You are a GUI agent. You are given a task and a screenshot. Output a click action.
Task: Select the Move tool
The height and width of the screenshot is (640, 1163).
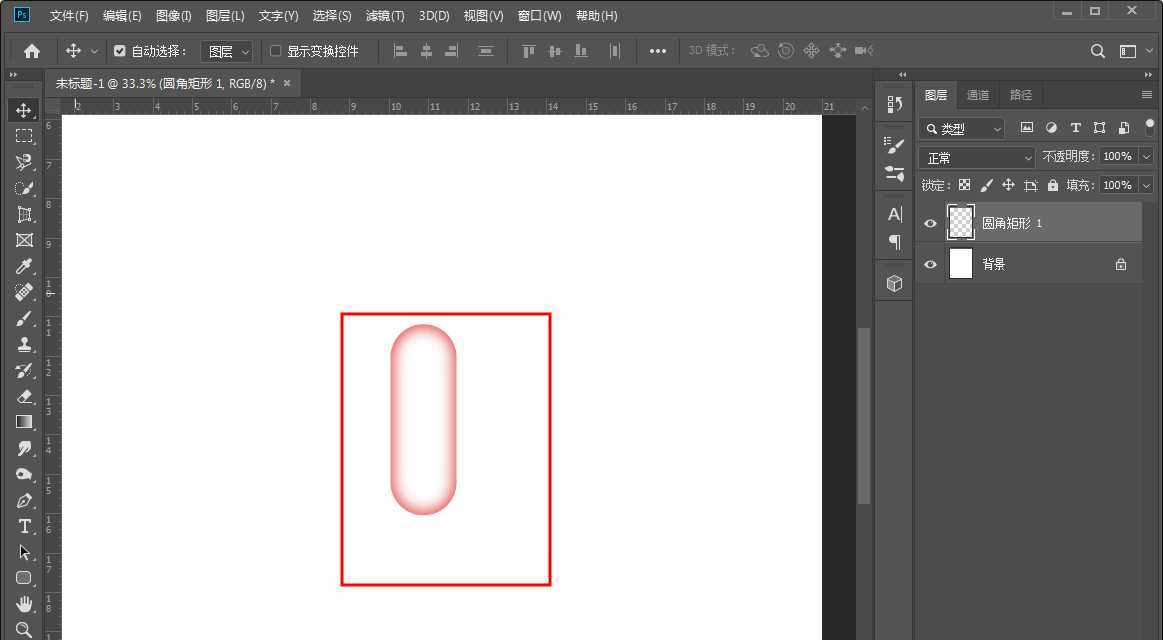(23, 110)
